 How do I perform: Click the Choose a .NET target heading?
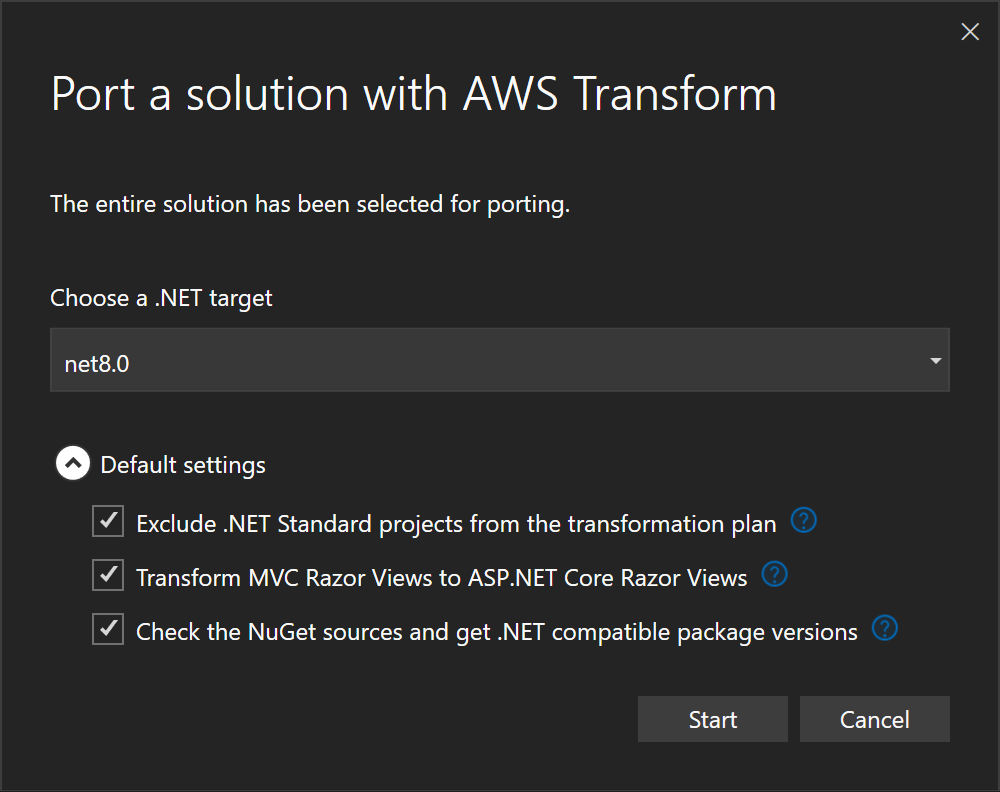(x=160, y=297)
